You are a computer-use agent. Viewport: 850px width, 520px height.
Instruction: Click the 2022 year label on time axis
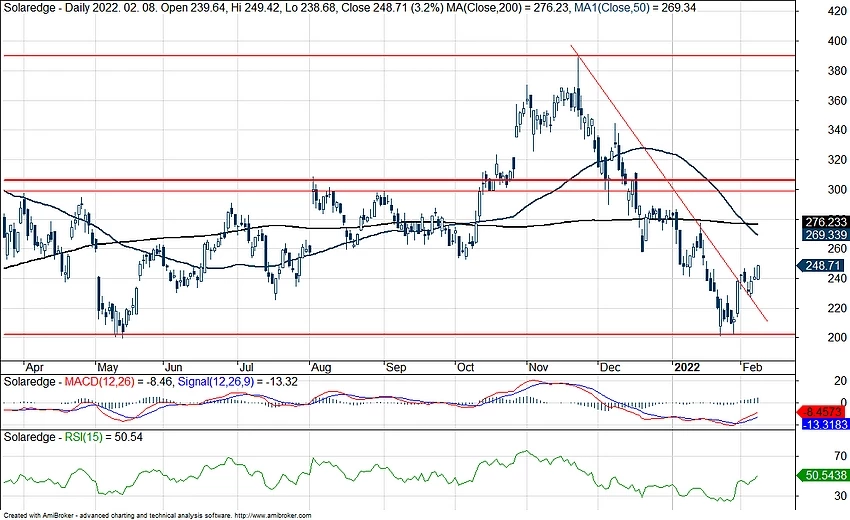(687, 368)
